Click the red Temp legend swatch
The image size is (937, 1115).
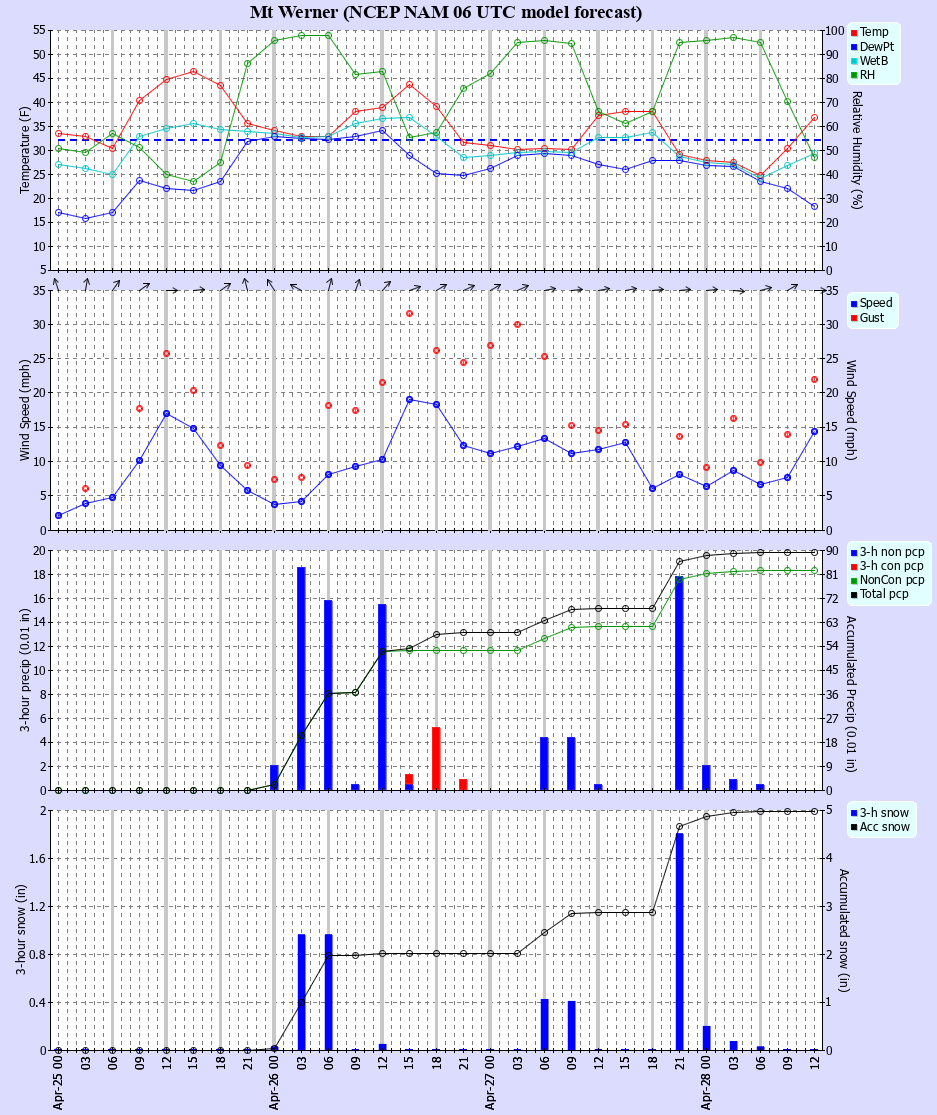(x=854, y=32)
